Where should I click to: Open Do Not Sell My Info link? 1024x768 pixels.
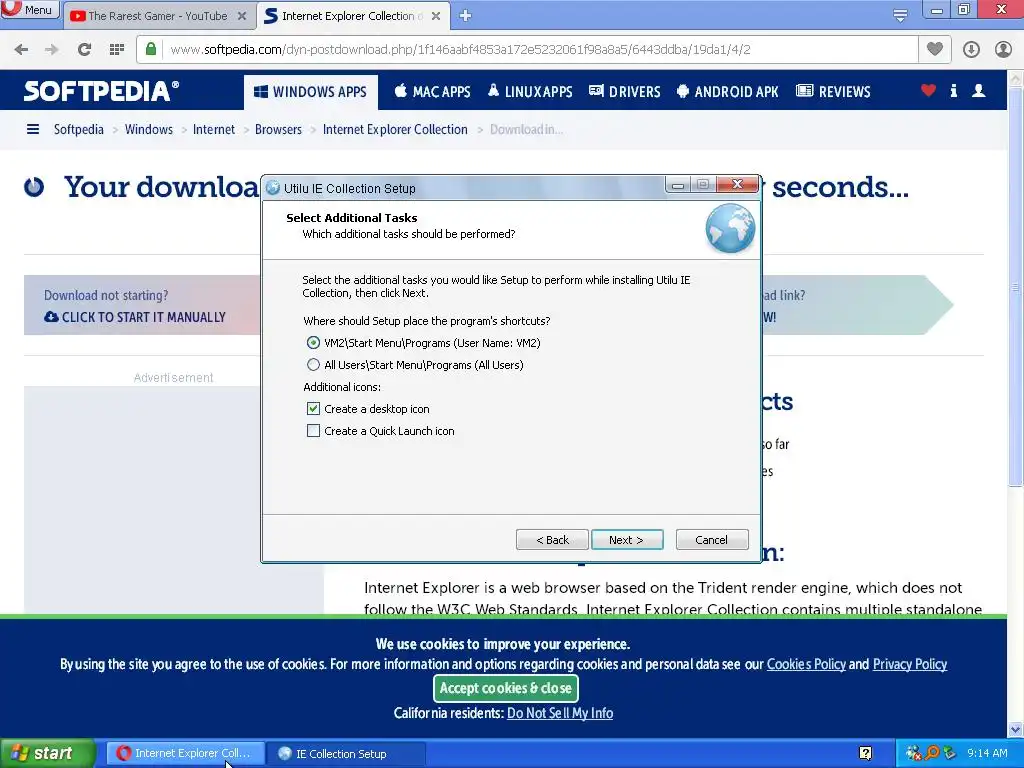[x=560, y=713]
